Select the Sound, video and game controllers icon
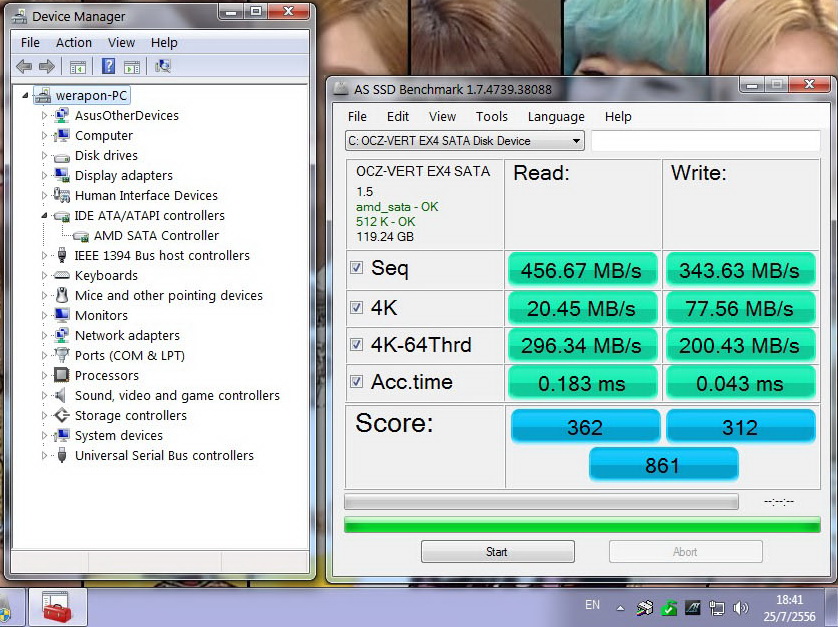Image resolution: width=838 pixels, height=627 pixels. click(x=61, y=396)
